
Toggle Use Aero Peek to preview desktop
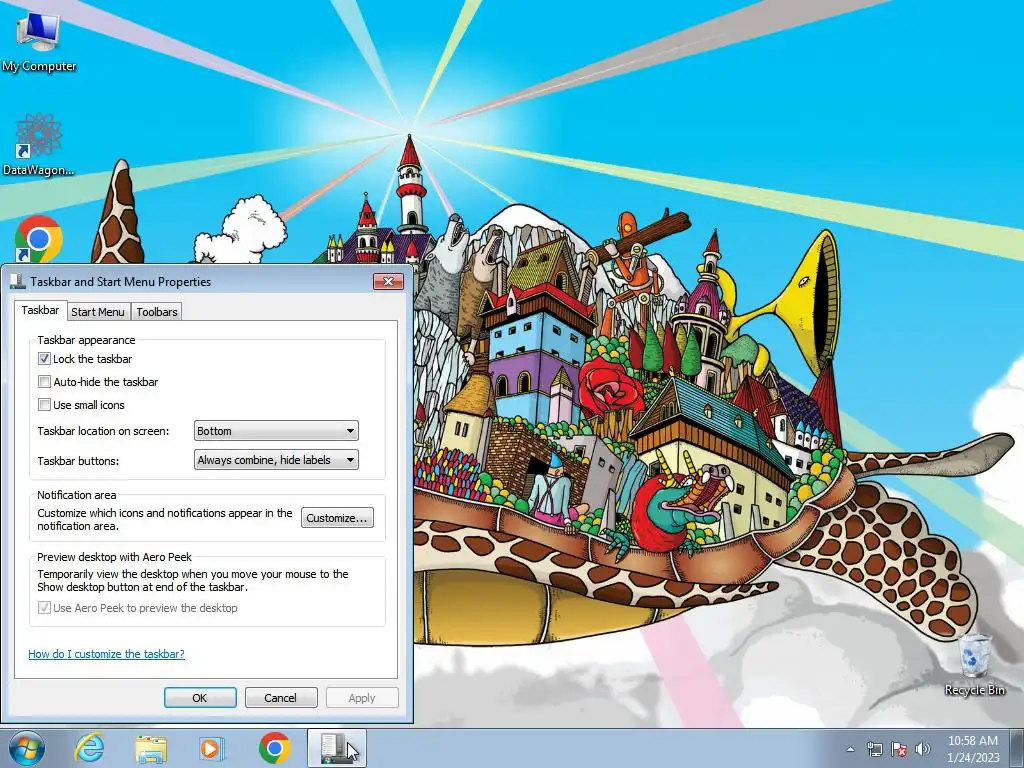[44, 607]
